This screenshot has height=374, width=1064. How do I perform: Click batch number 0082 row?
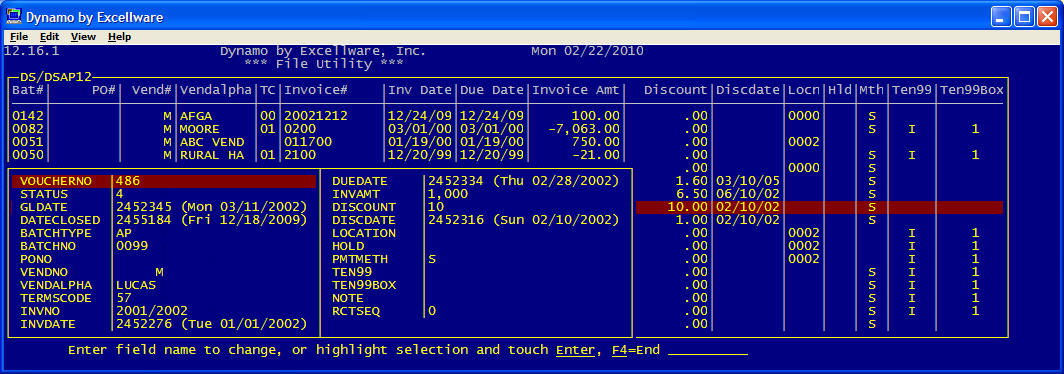pos(27,129)
